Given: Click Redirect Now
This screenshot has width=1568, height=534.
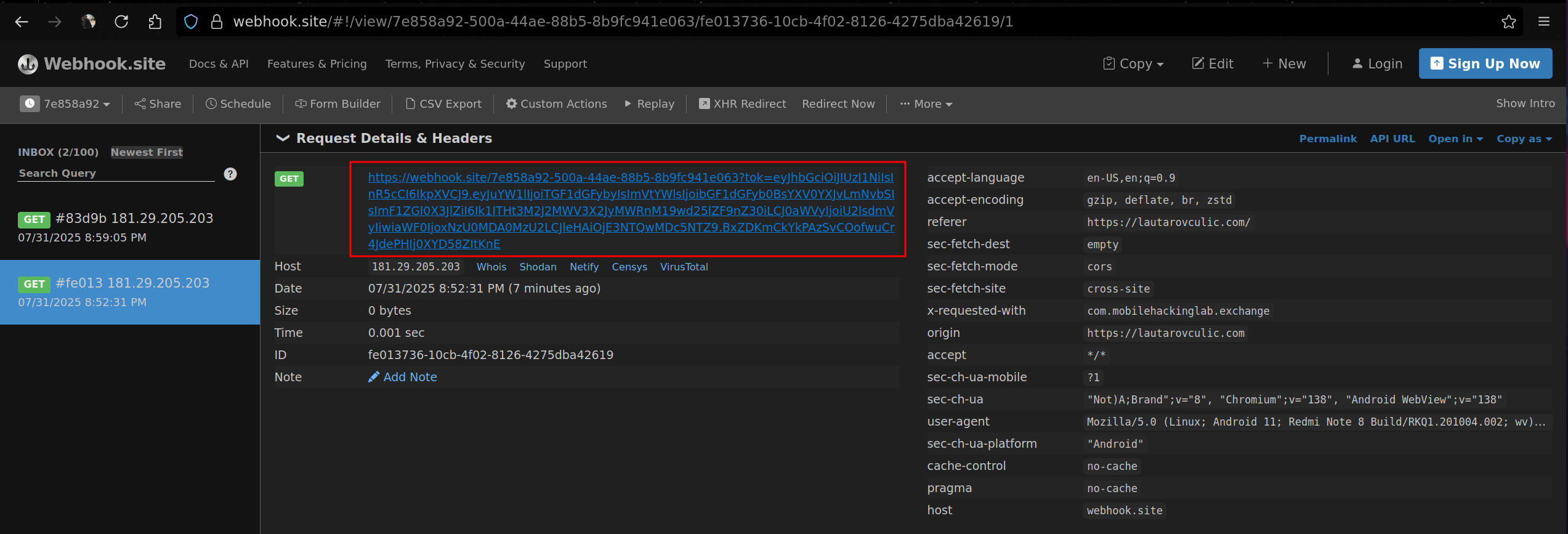Looking at the screenshot, I should coord(838,104).
